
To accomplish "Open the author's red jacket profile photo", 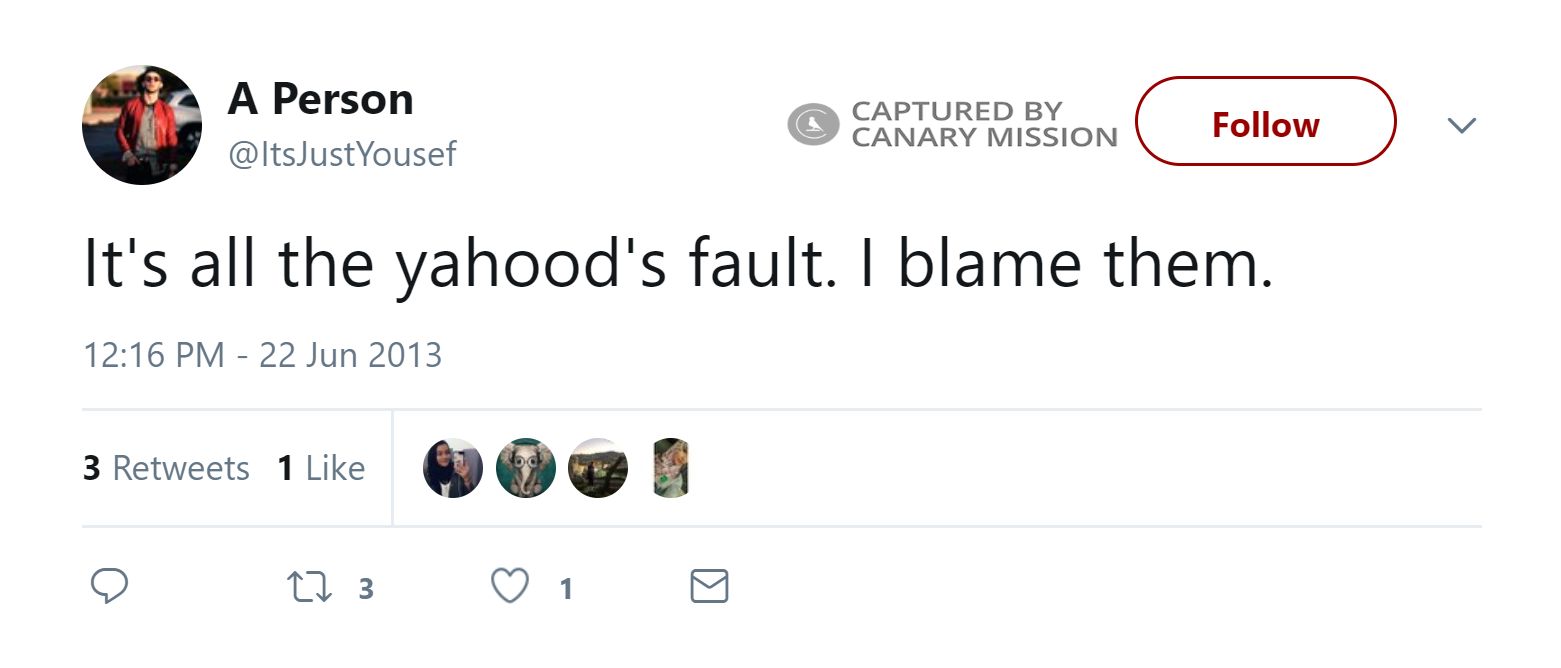I will 142,125.
